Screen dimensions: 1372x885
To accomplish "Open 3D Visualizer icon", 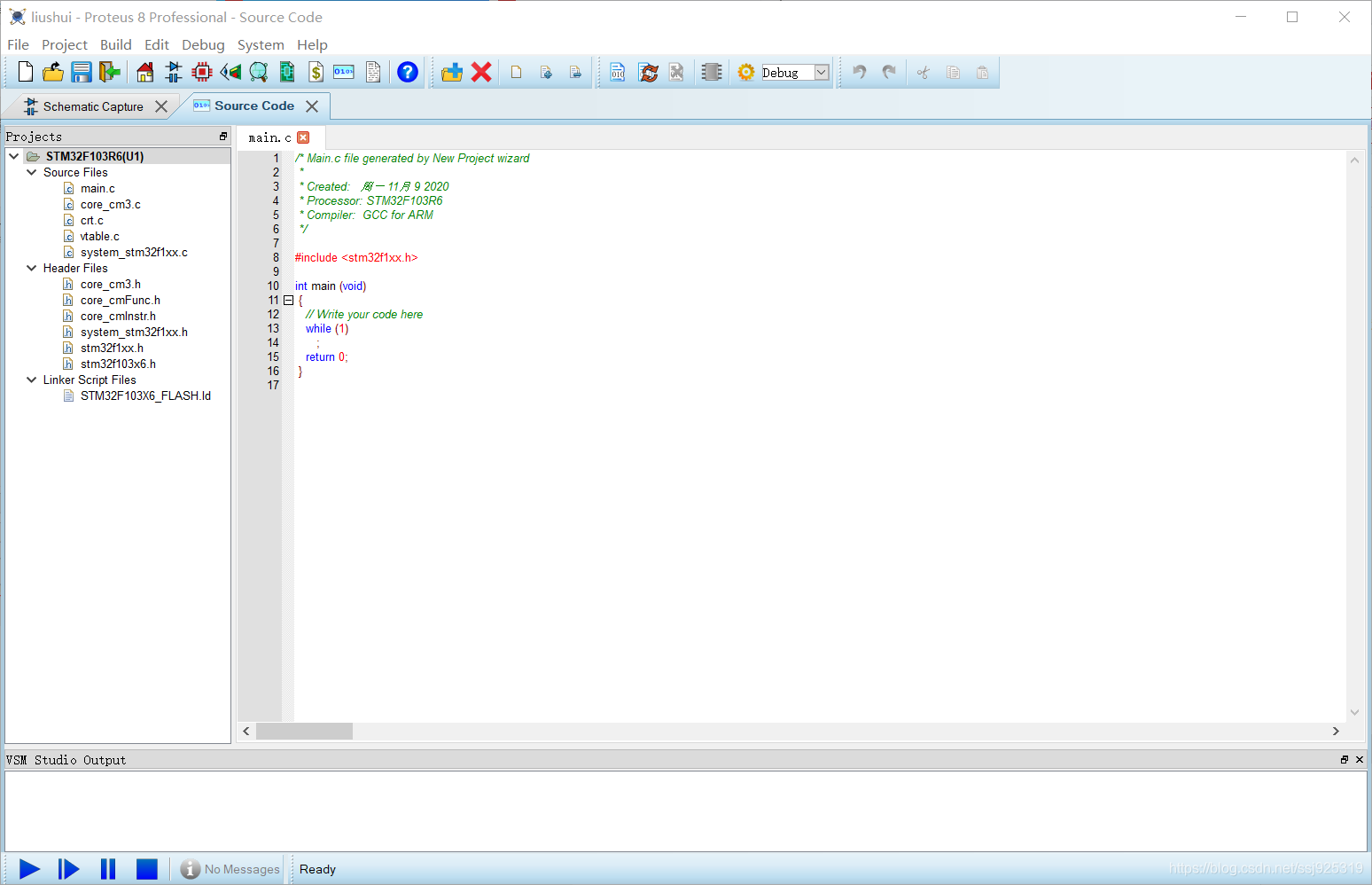I will tap(230, 72).
